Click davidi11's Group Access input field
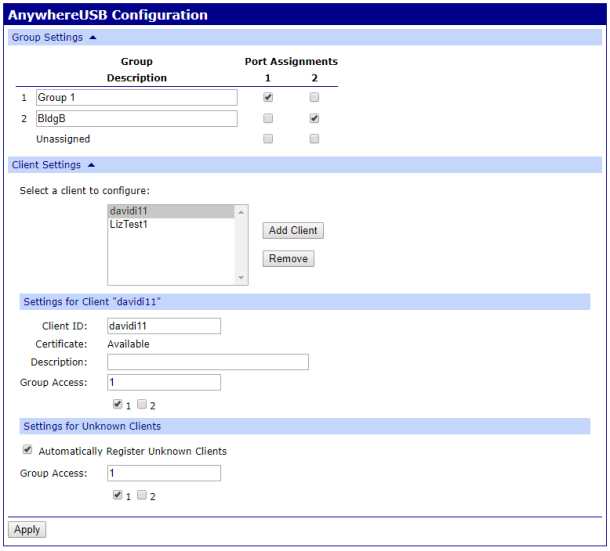 (x=164, y=382)
